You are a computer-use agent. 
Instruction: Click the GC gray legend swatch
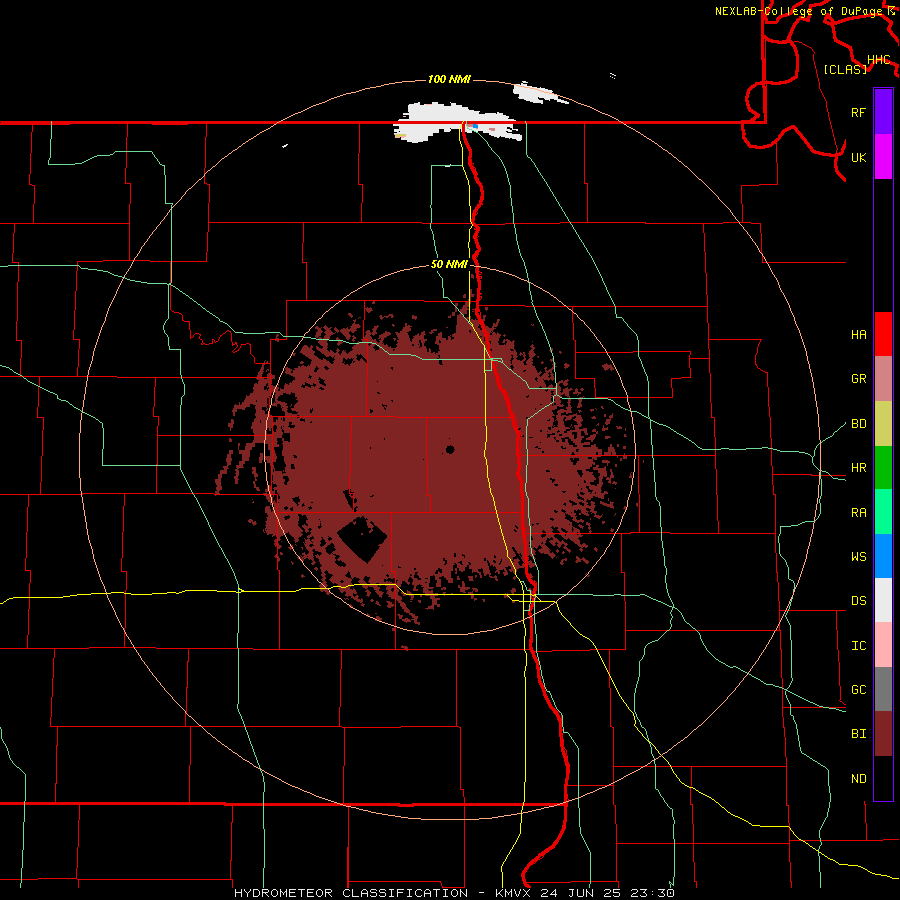pos(883,689)
